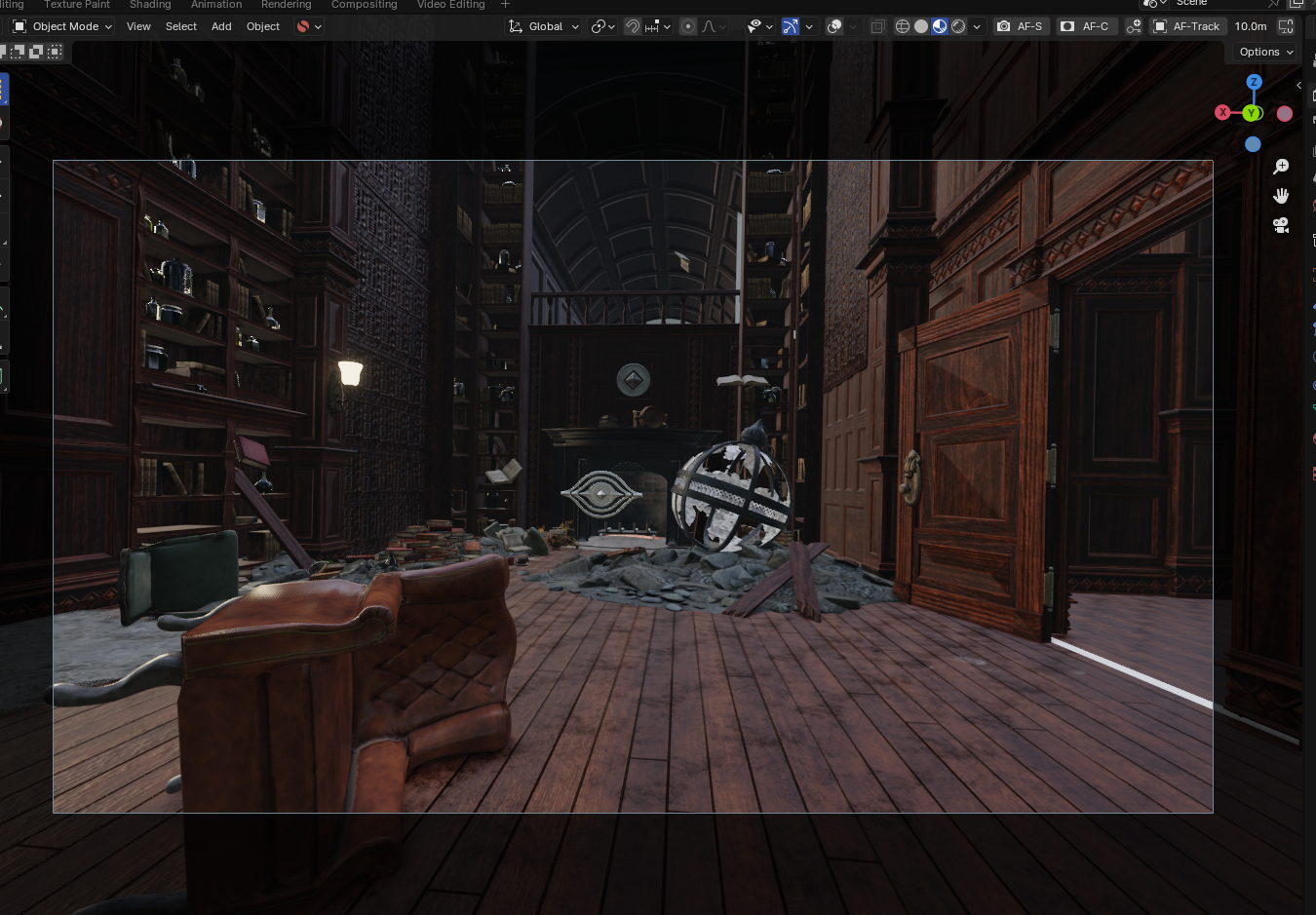
Task: Toggle proportional editing
Action: [688, 26]
